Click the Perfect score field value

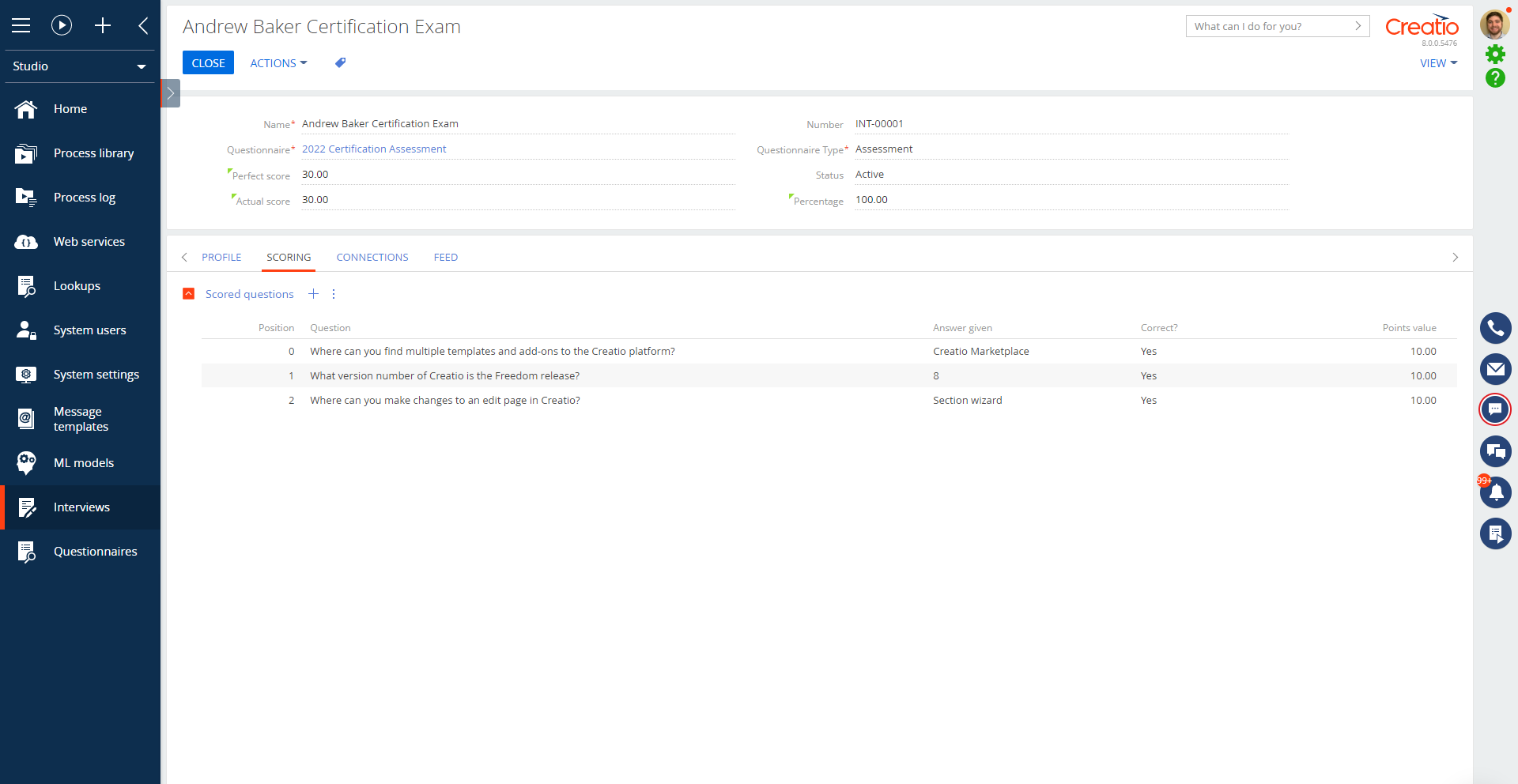(x=315, y=175)
